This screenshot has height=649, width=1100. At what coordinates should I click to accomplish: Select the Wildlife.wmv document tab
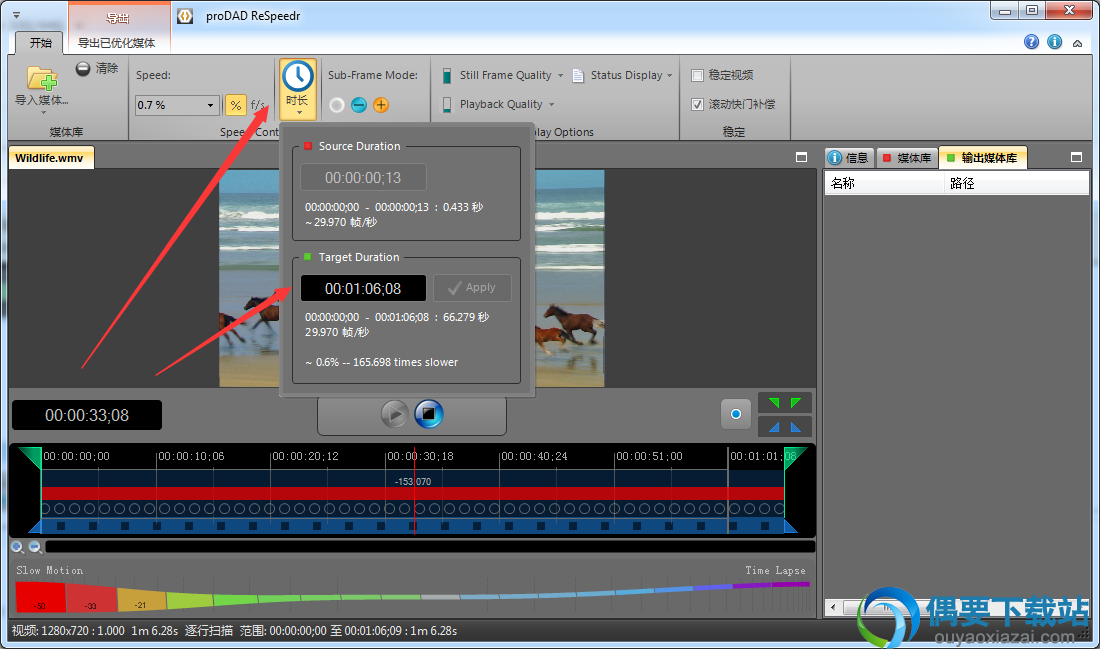50,158
